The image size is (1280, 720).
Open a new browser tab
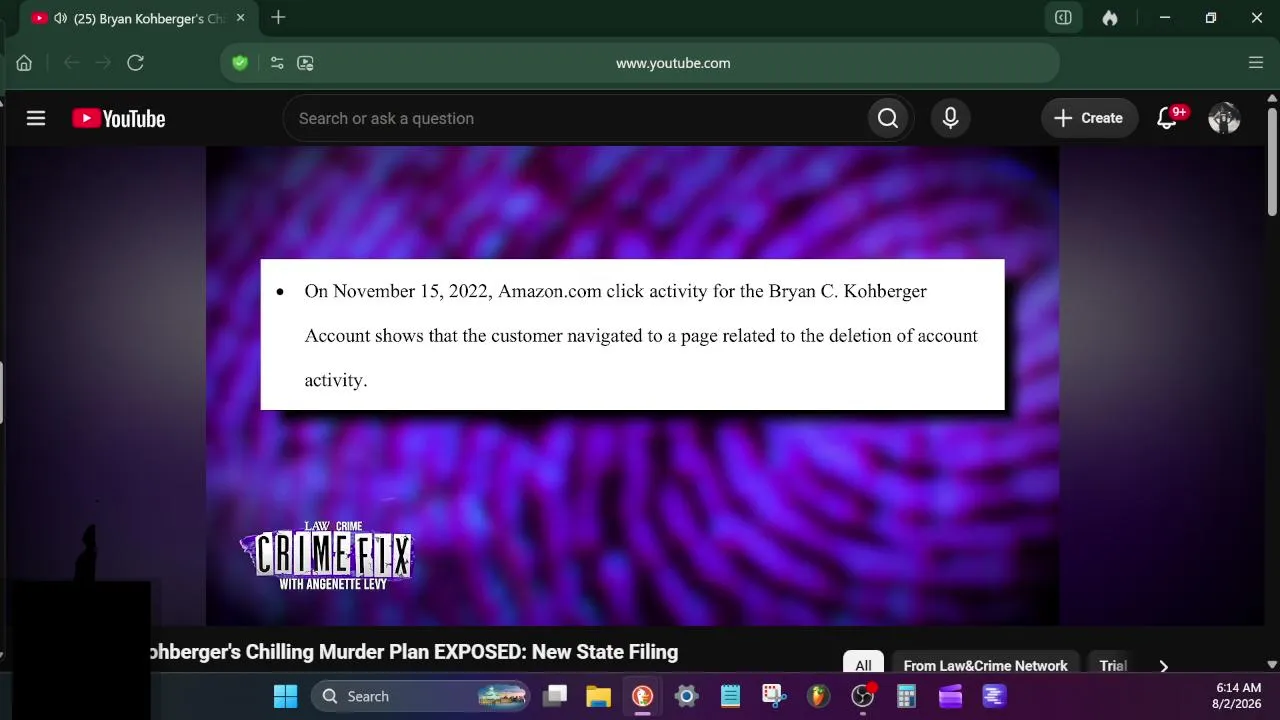[278, 18]
